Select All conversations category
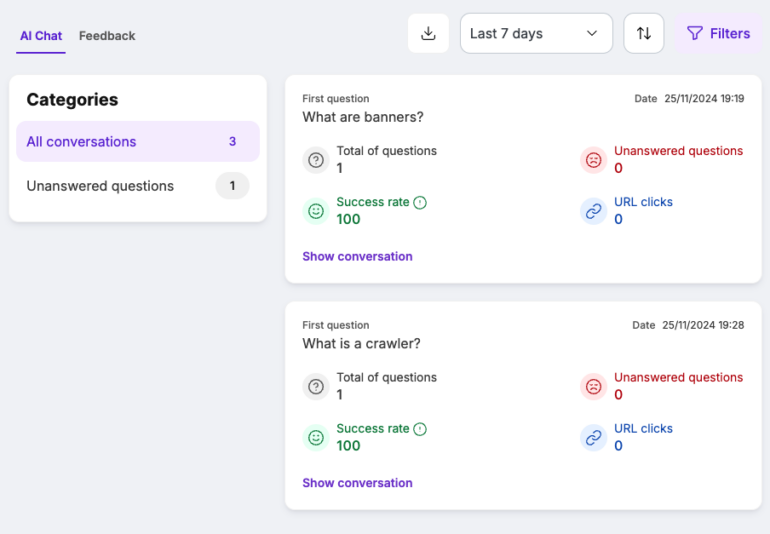 pos(138,141)
